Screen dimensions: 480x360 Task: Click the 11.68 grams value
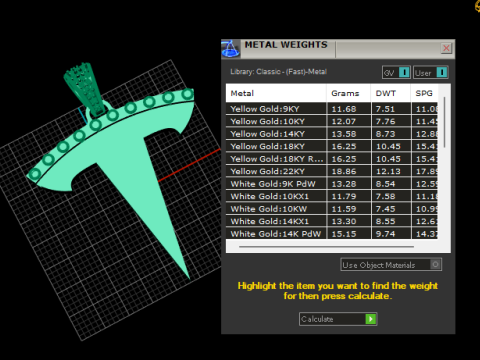tap(344, 109)
